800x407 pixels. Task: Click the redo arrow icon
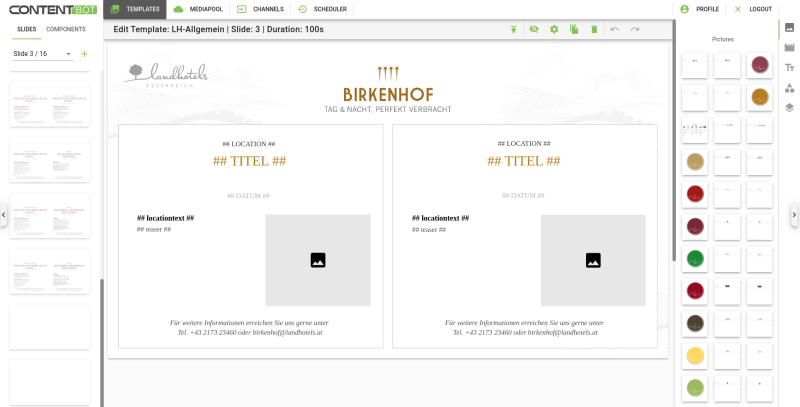coord(635,30)
